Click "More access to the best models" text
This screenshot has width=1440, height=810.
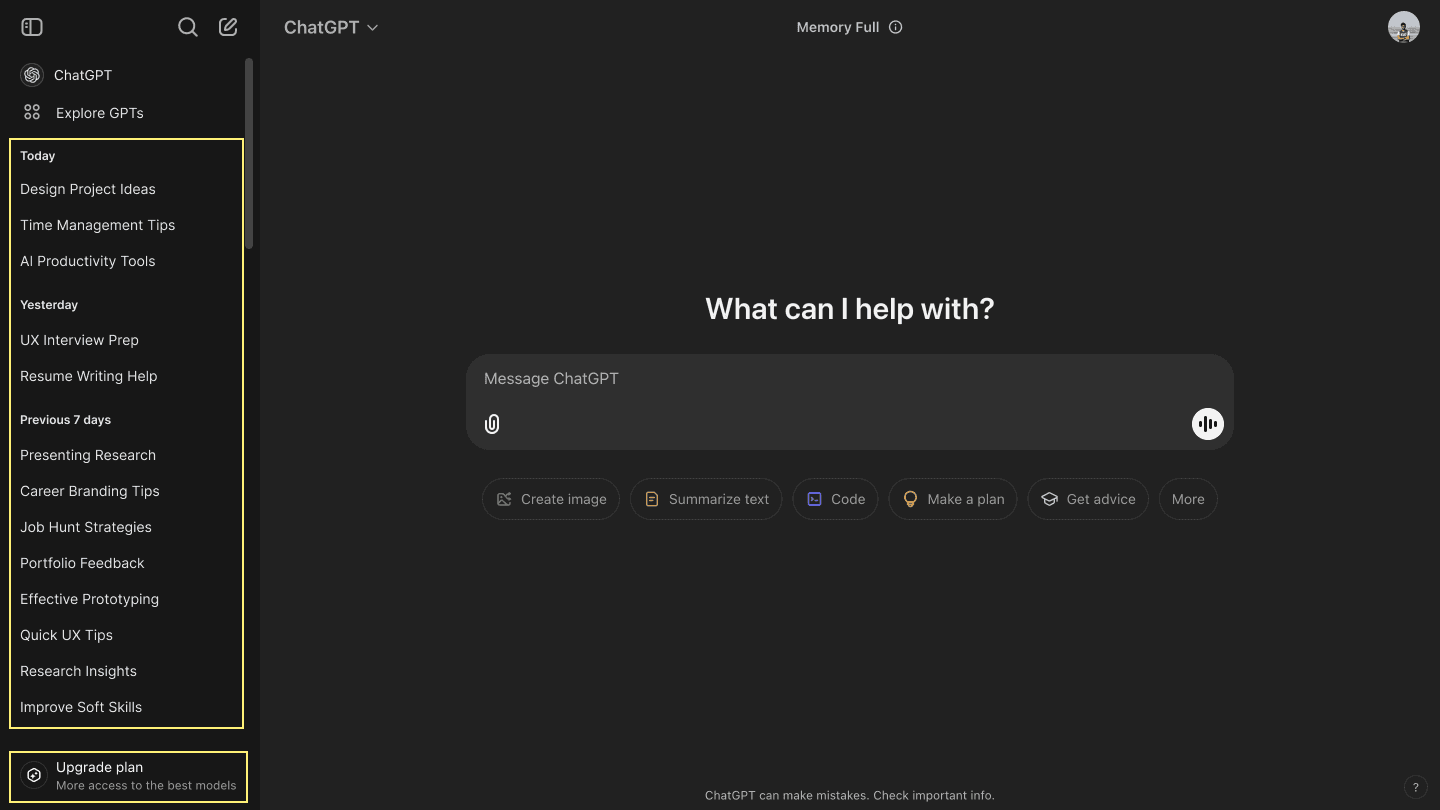(x=146, y=786)
